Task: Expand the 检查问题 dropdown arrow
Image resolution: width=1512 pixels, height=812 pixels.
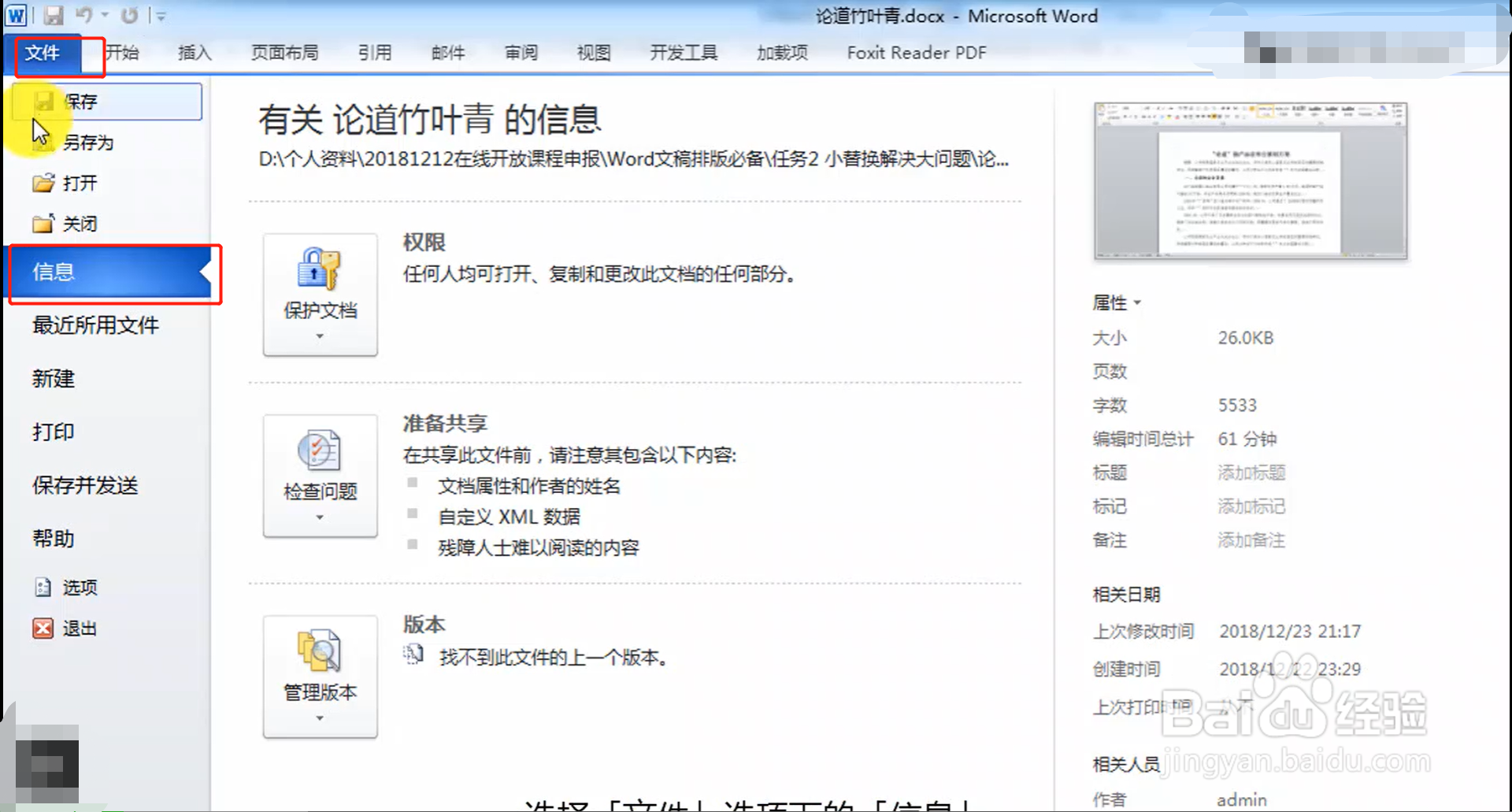Action: click(320, 517)
